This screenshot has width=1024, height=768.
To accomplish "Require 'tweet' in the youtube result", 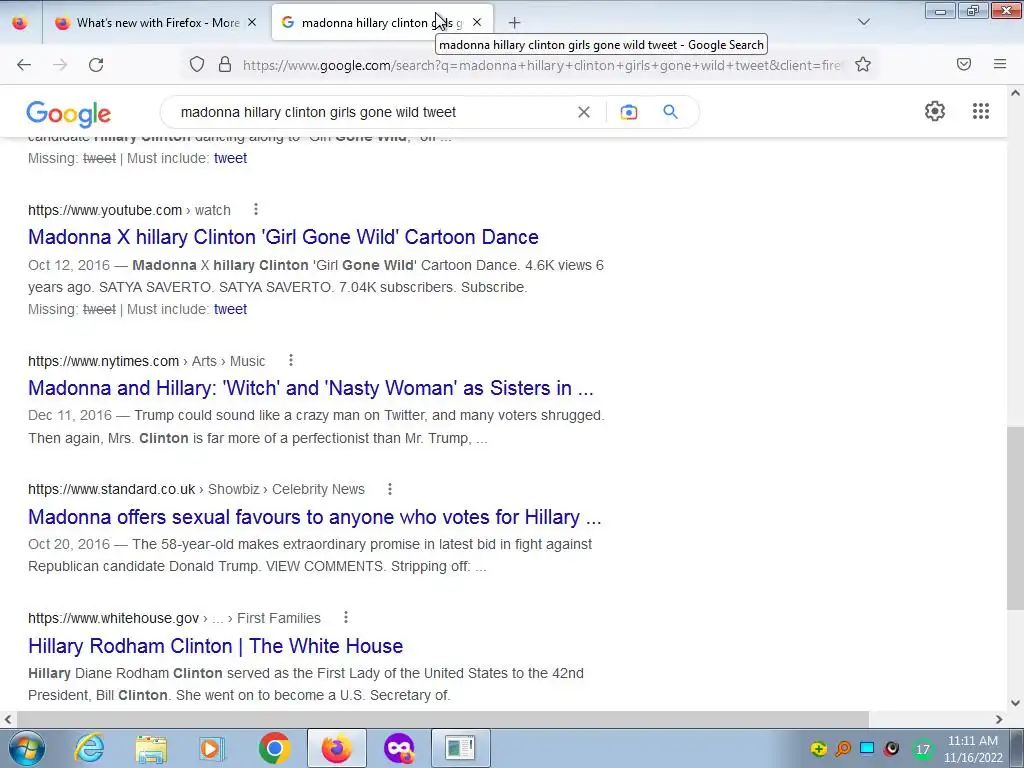I will [x=231, y=309].
